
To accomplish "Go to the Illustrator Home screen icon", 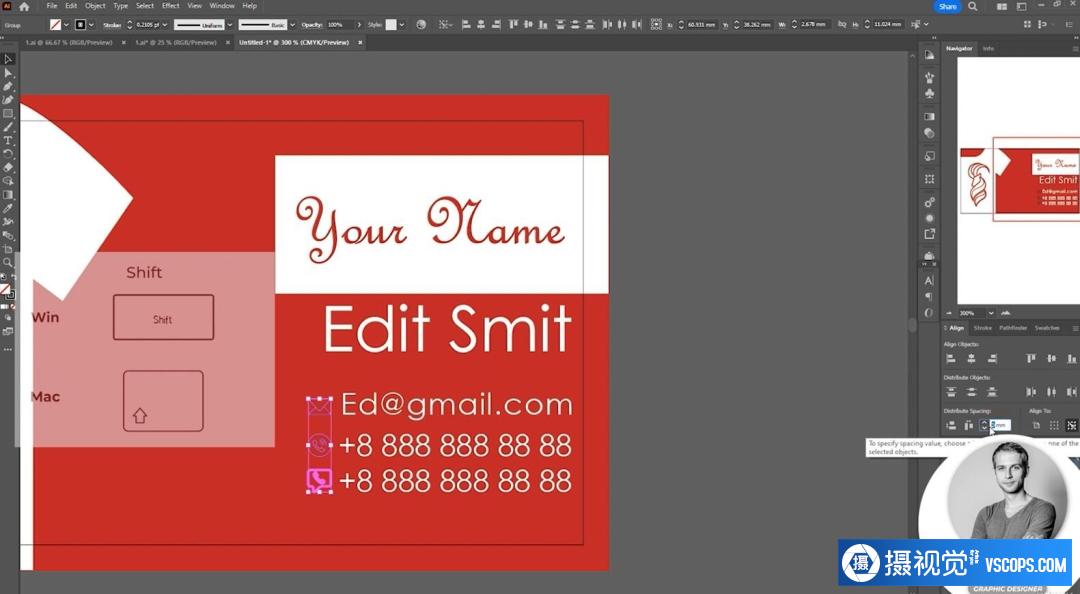I will click(x=24, y=6).
